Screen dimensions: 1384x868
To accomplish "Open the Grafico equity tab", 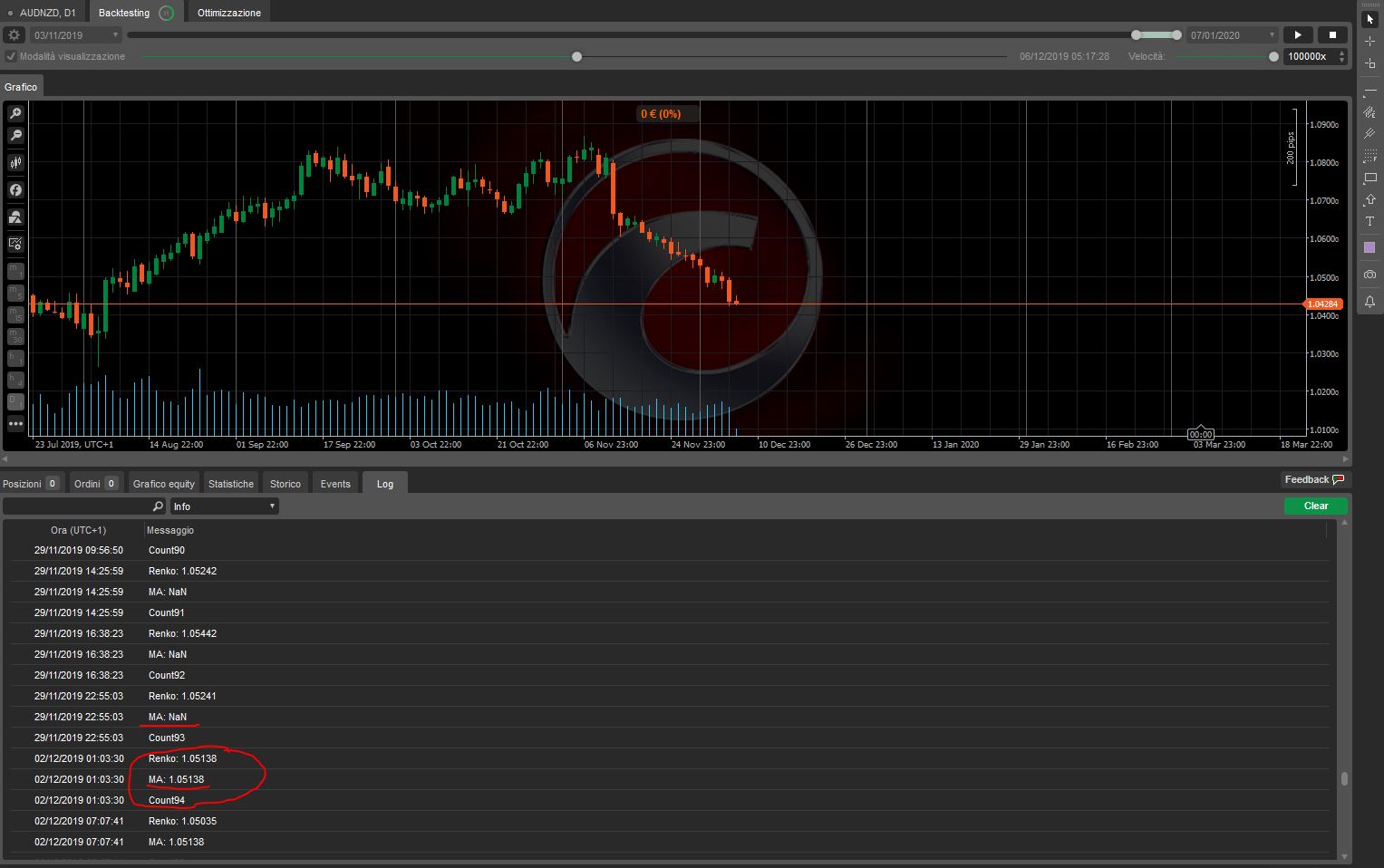I will (x=164, y=484).
